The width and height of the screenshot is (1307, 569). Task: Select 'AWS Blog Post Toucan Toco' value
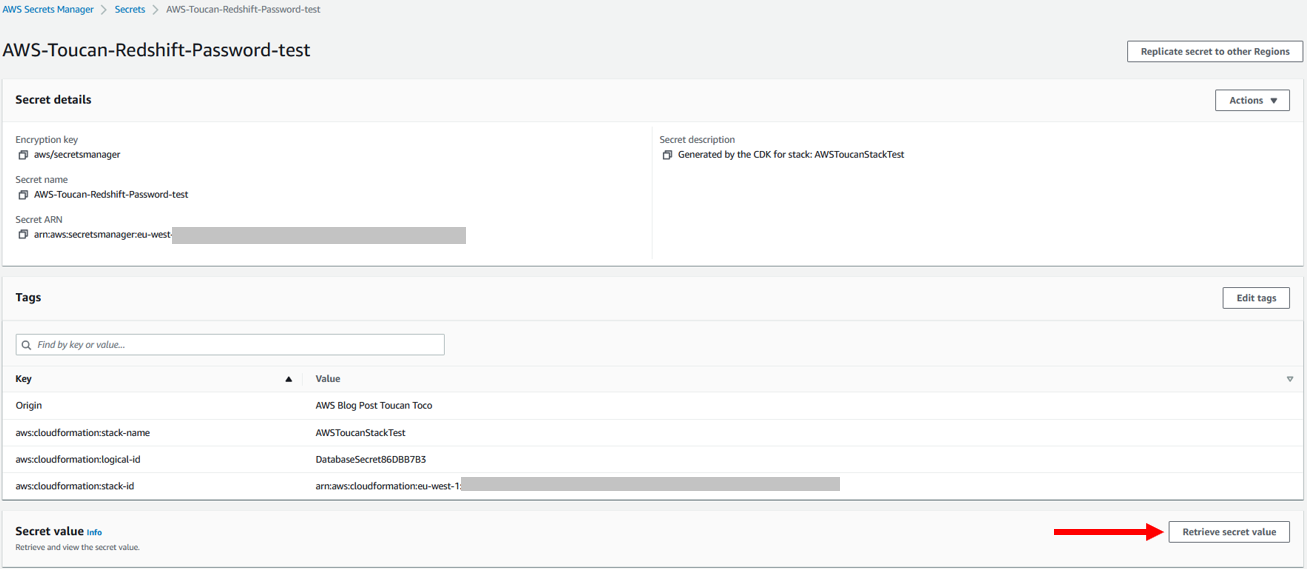click(374, 406)
